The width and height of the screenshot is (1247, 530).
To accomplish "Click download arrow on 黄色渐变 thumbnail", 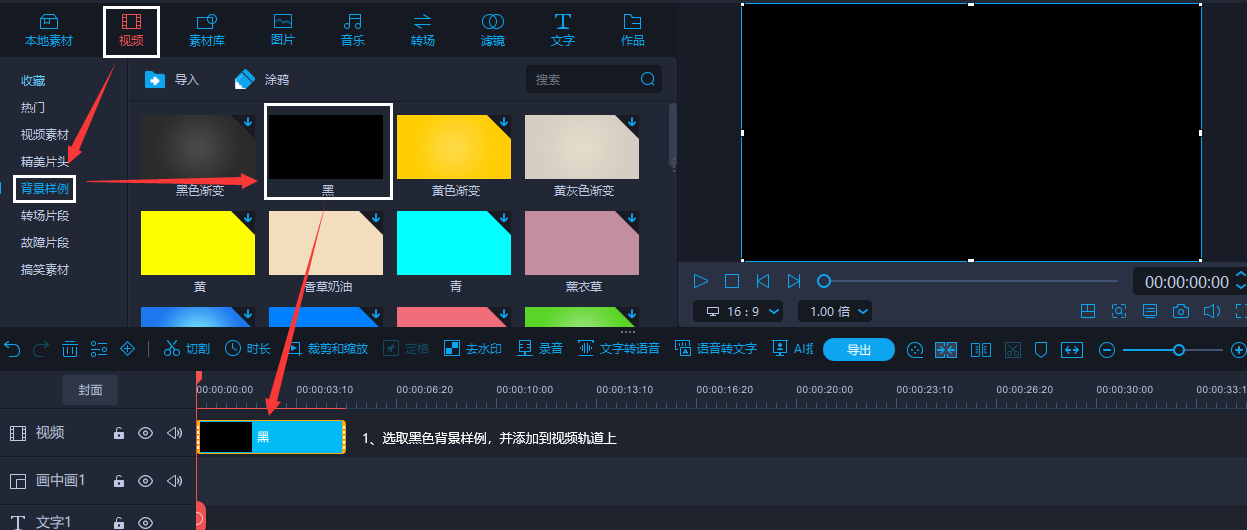I will (x=504, y=122).
